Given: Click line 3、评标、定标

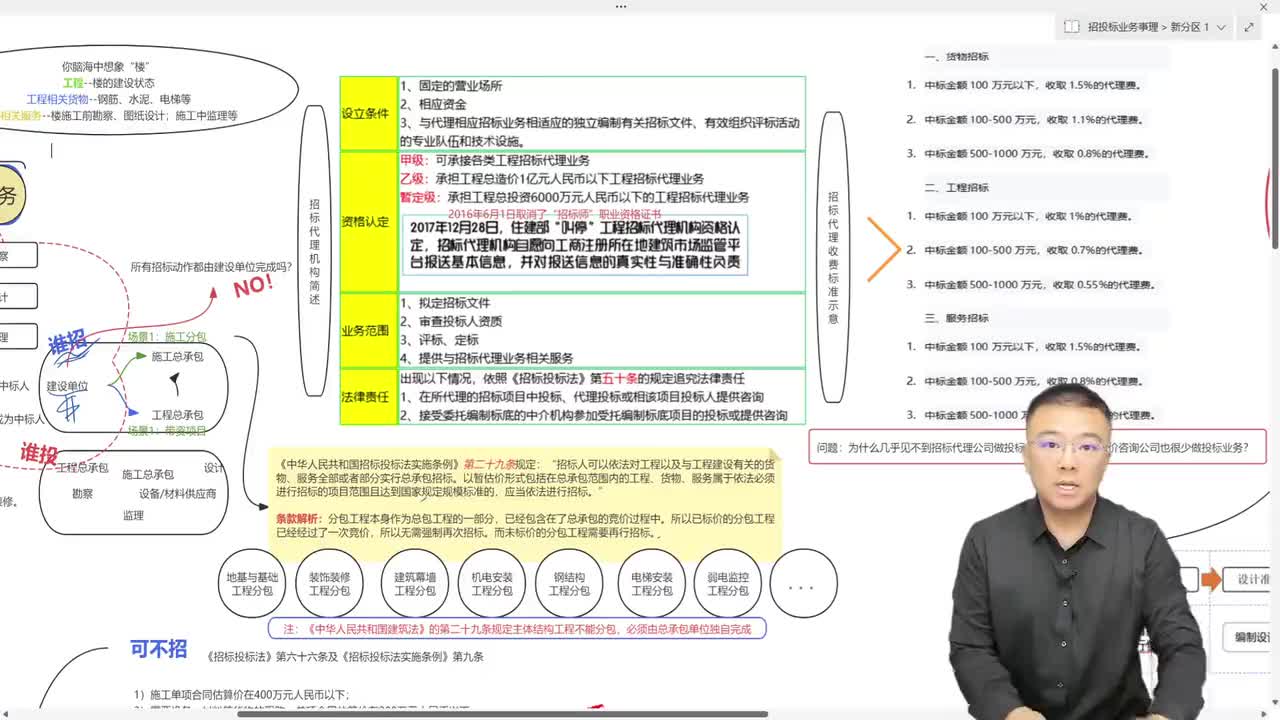Looking at the screenshot, I should coord(439,340).
